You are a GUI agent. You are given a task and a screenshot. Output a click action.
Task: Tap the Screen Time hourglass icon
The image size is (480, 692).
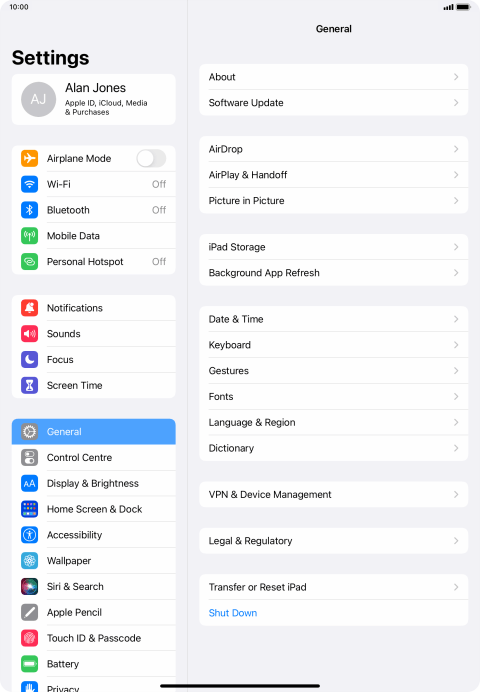30,385
